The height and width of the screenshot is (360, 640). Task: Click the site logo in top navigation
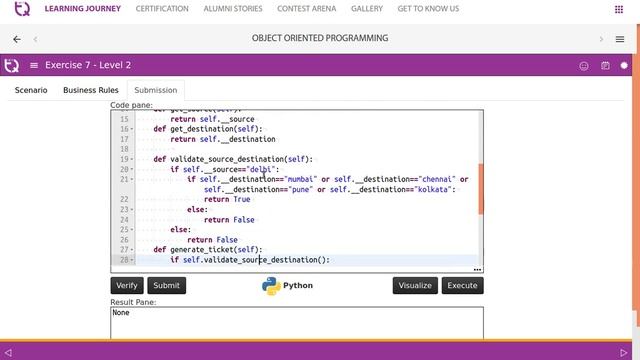pyautogui.click(x=22, y=9)
